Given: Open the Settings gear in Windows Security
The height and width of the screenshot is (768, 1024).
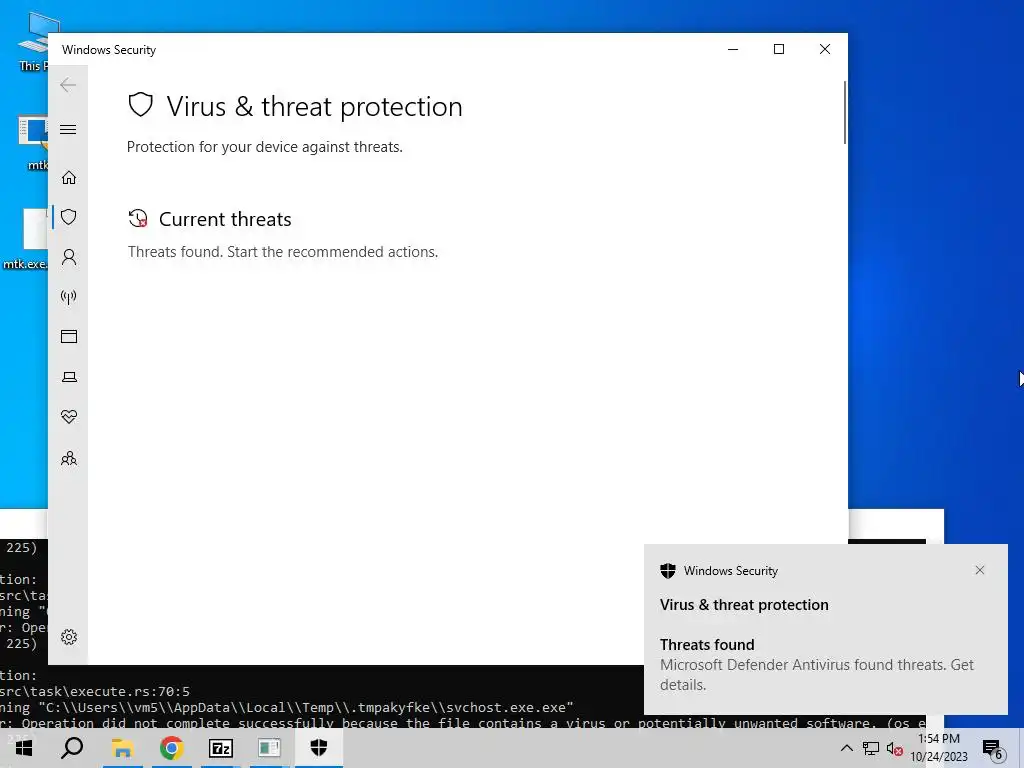Looking at the screenshot, I should coord(69,637).
